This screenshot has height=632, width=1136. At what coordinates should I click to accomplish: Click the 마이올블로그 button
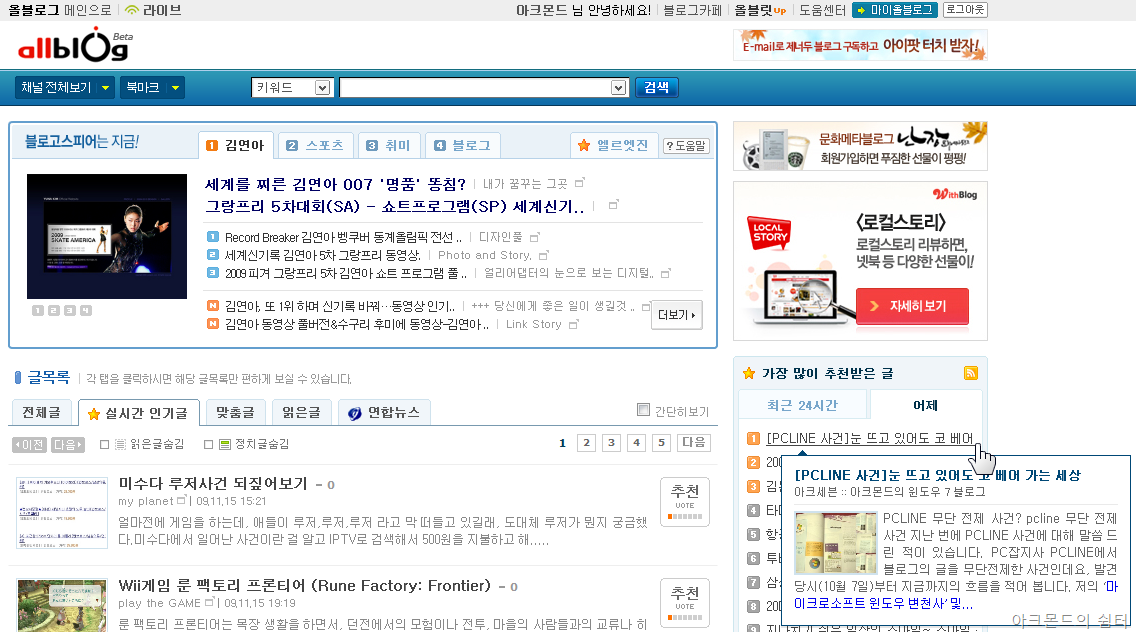click(895, 10)
